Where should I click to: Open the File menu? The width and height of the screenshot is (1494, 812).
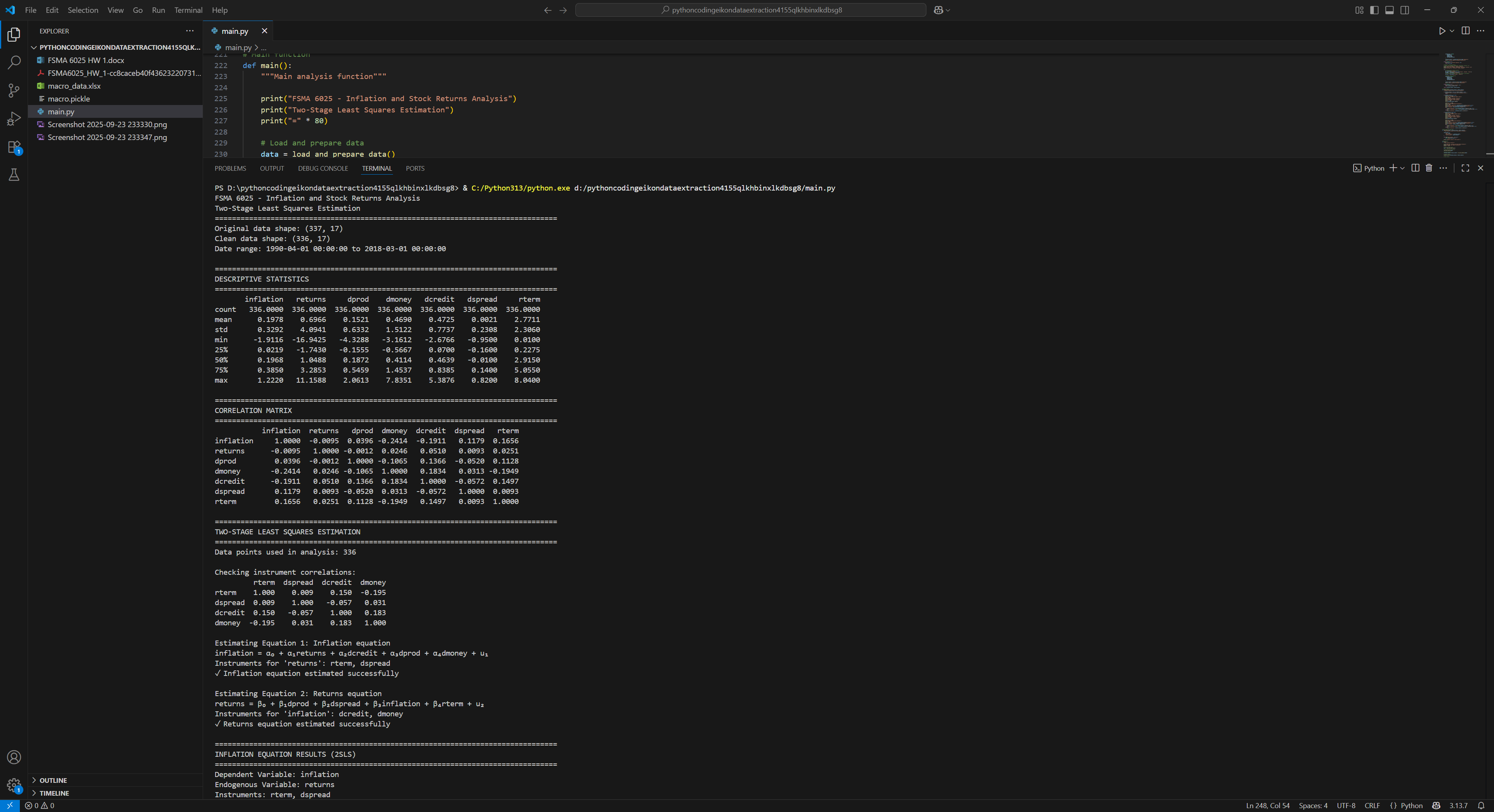pyautogui.click(x=31, y=10)
